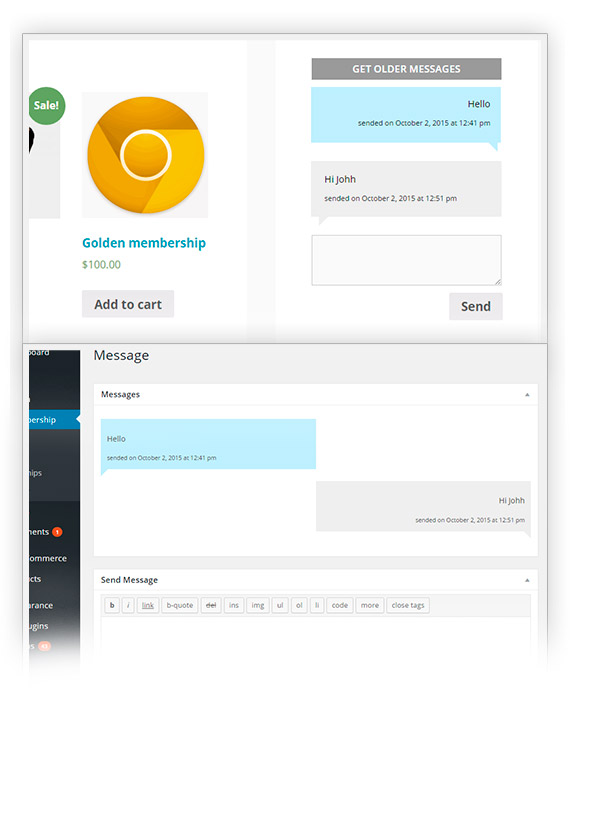Viewport: 602px width, 840px height.
Task: Add Golden membership to cart
Action: point(127,304)
